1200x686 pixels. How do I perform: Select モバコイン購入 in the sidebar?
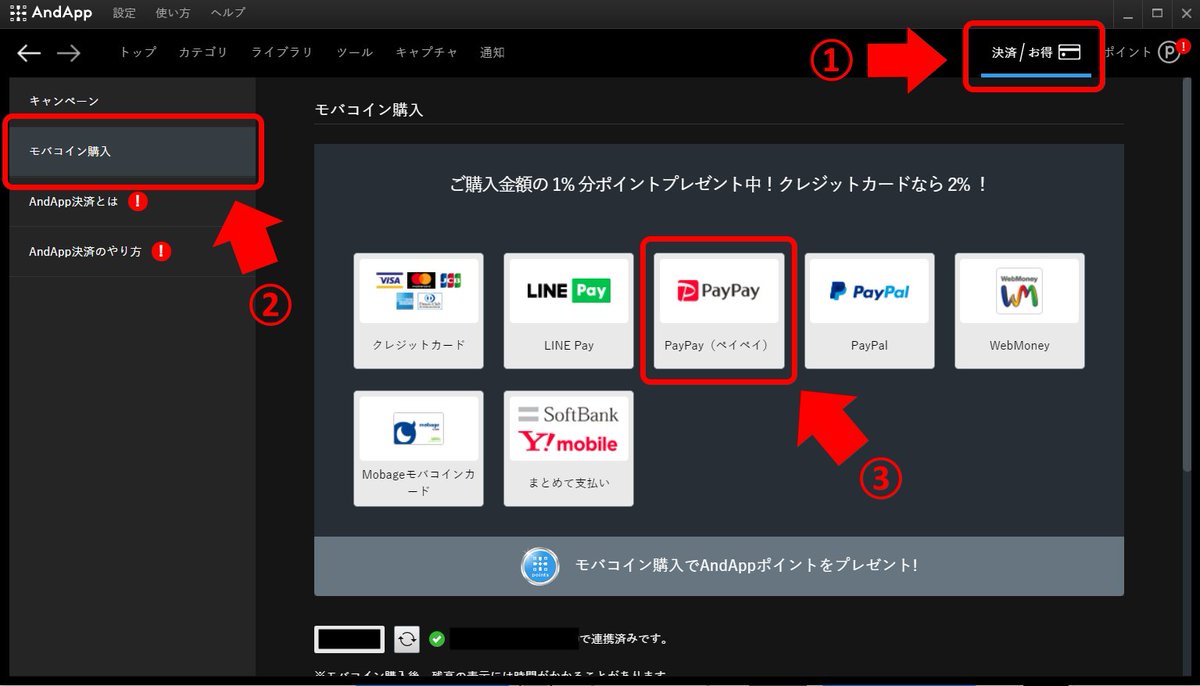coord(133,152)
